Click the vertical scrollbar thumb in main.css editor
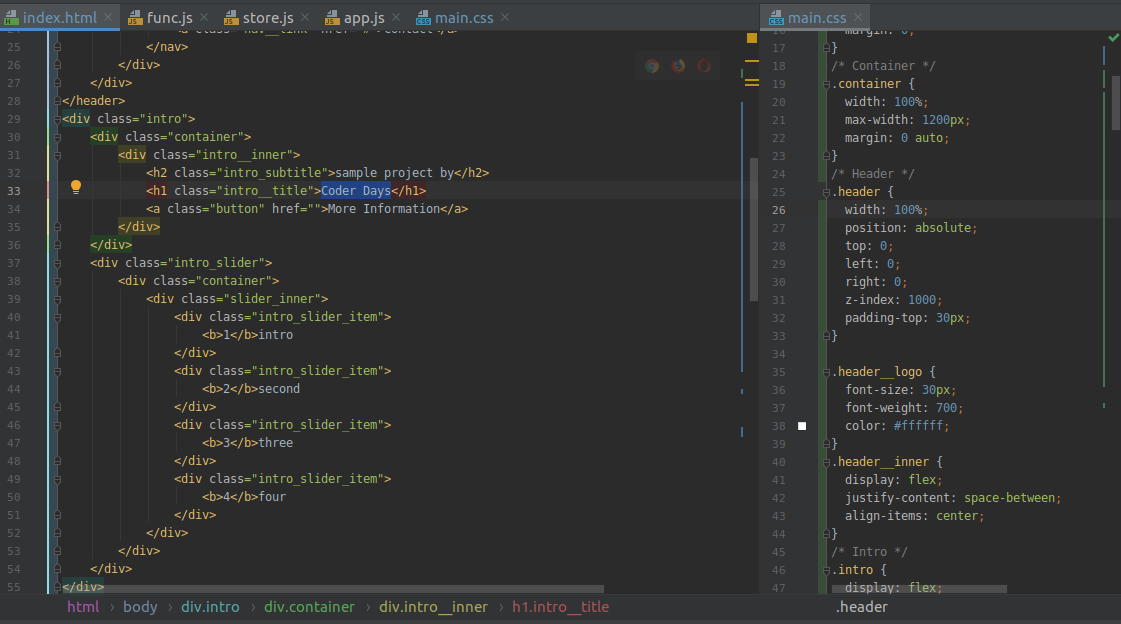The image size is (1121, 624). [1115, 103]
